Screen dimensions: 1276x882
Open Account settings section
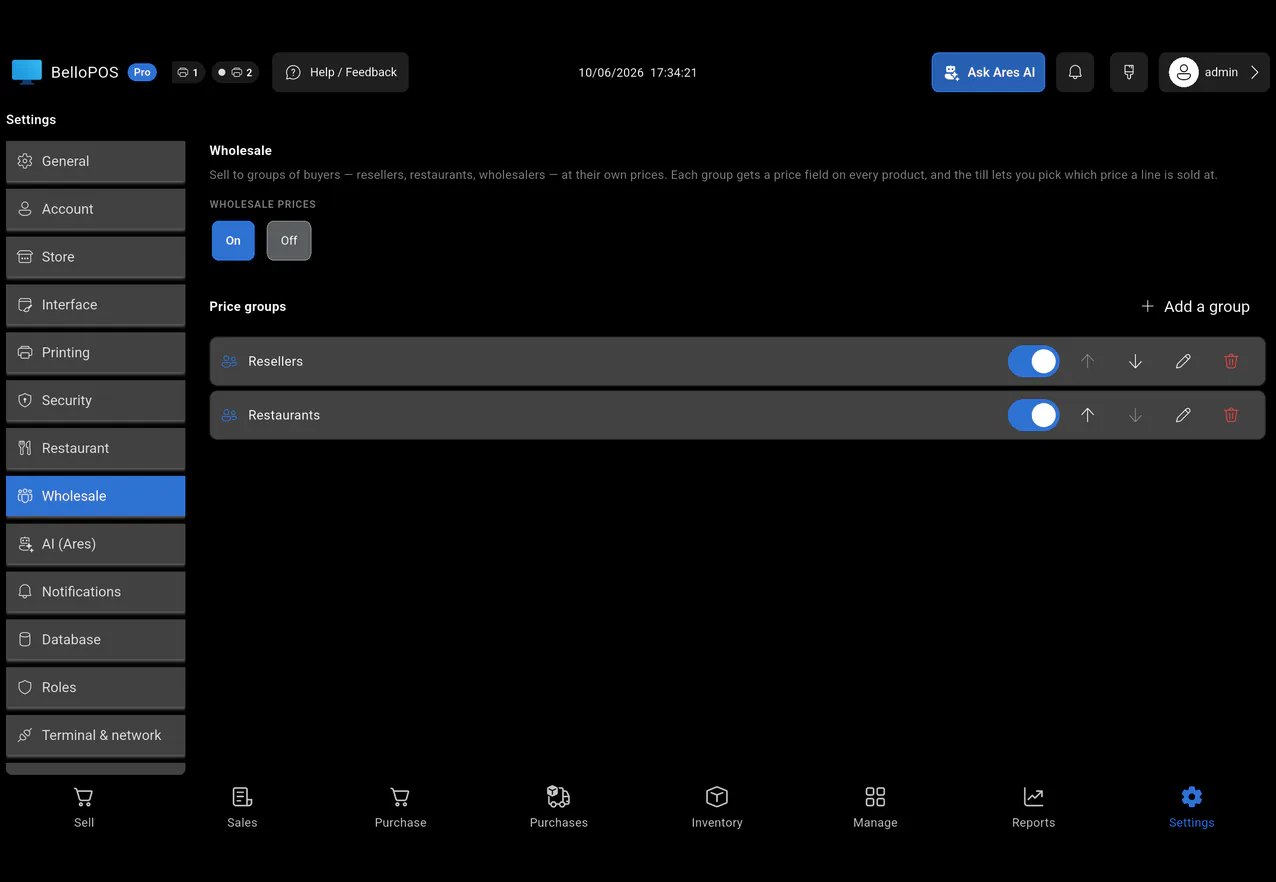coord(96,209)
